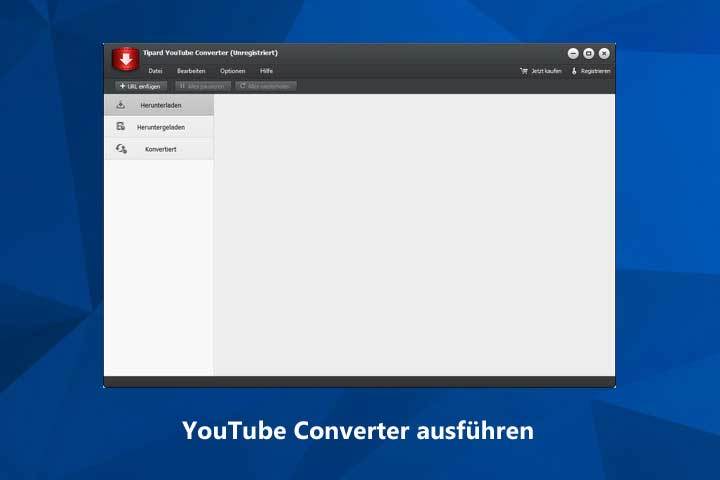The height and width of the screenshot is (480, 720).
Task: Click the window title 'Tipard YouTube Converter (Unregistriert)'
Action: [210, 53]
